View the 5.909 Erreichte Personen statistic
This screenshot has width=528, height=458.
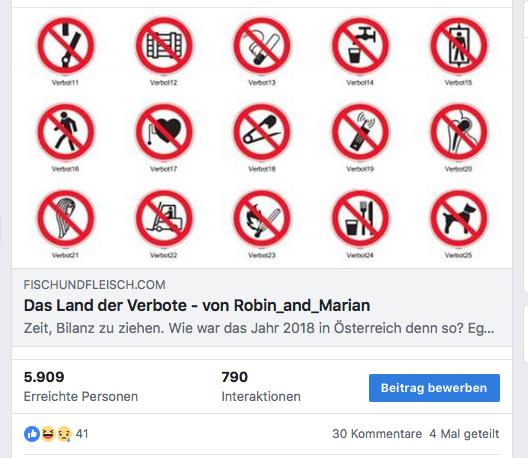pyautogui.click(x=81, y=387)
